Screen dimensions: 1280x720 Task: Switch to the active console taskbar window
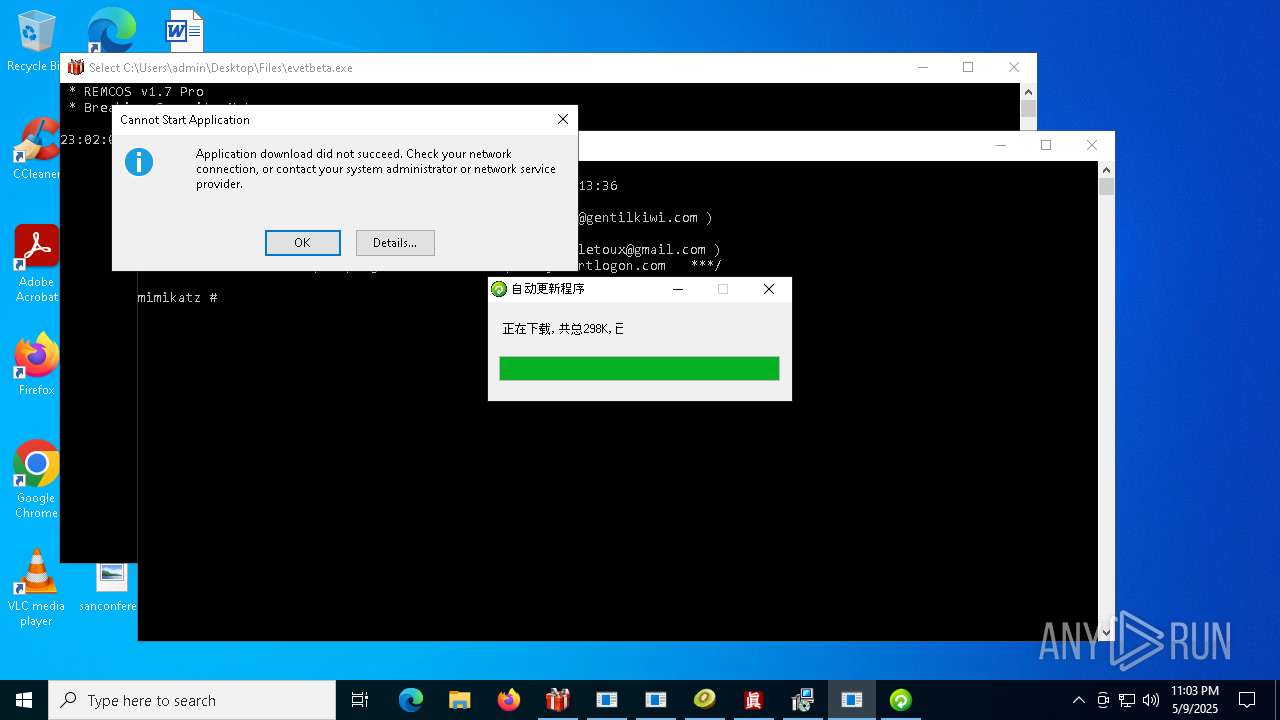(852, 700)
